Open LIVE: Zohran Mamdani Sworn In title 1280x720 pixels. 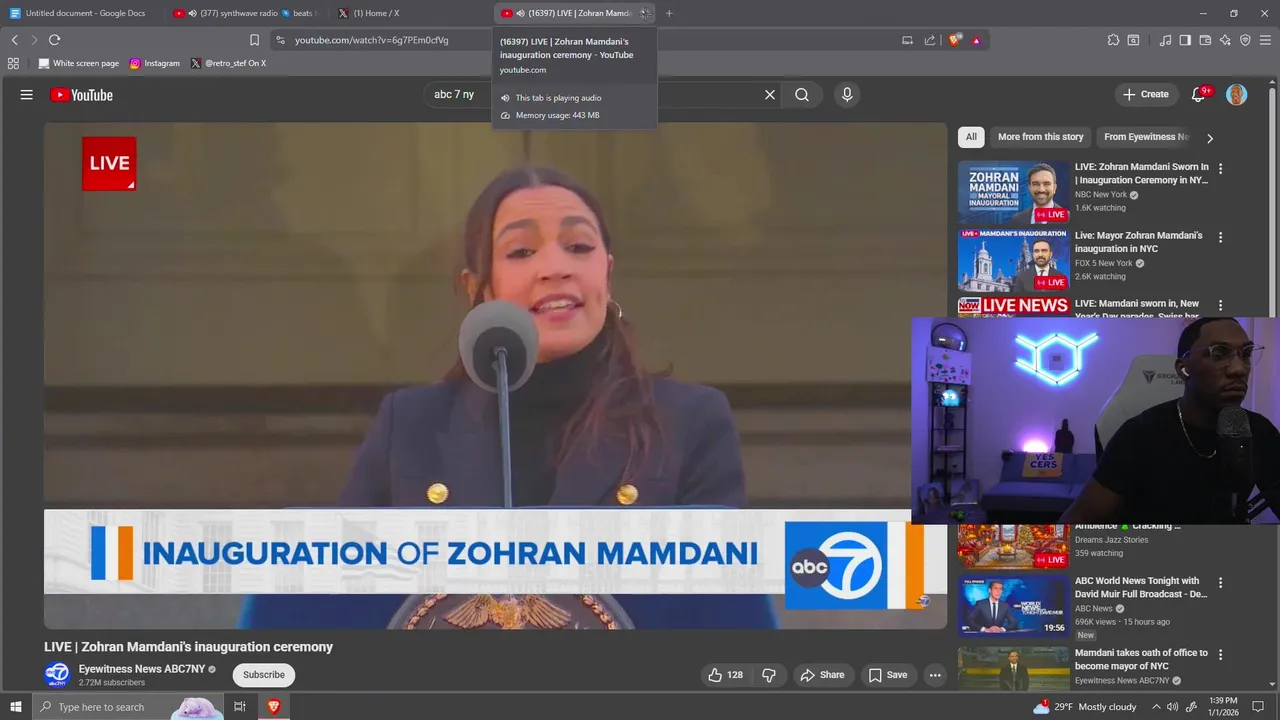pyautogui.click(x=1142, y=174)
